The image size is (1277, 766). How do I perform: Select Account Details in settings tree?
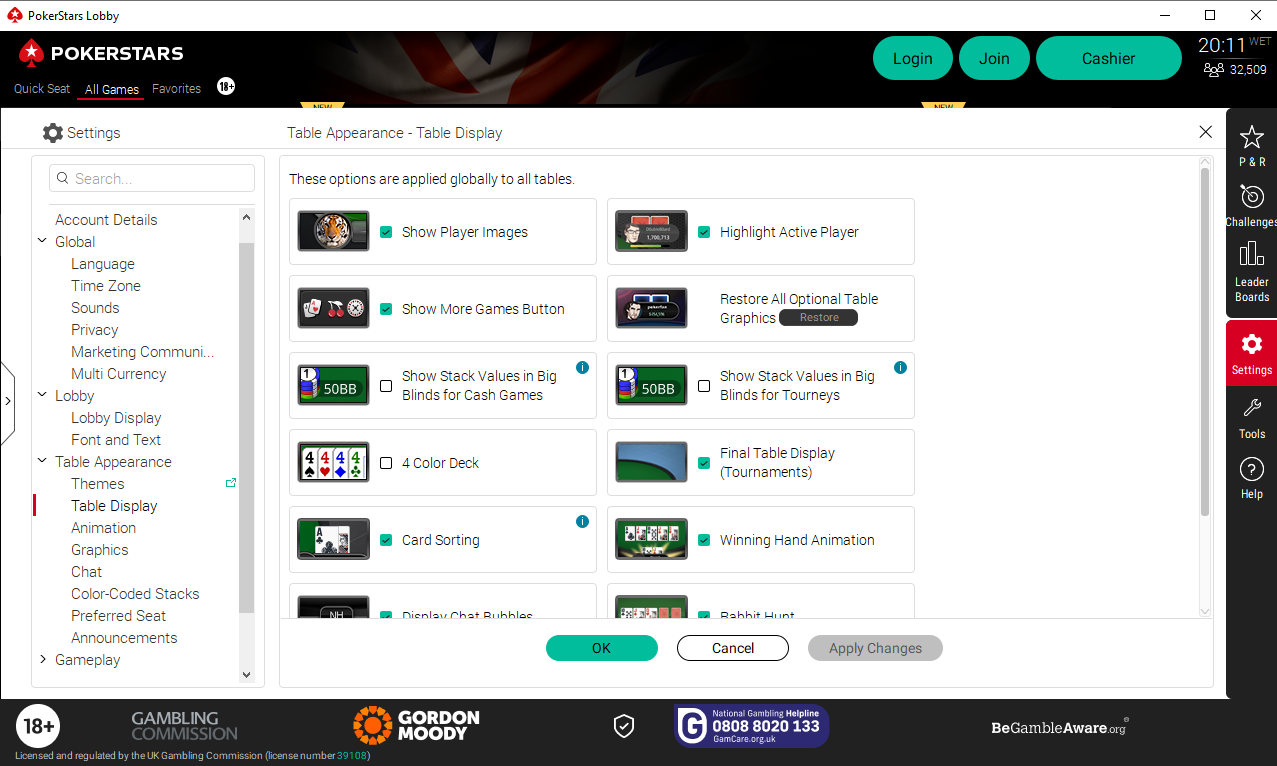click(106, 219)
